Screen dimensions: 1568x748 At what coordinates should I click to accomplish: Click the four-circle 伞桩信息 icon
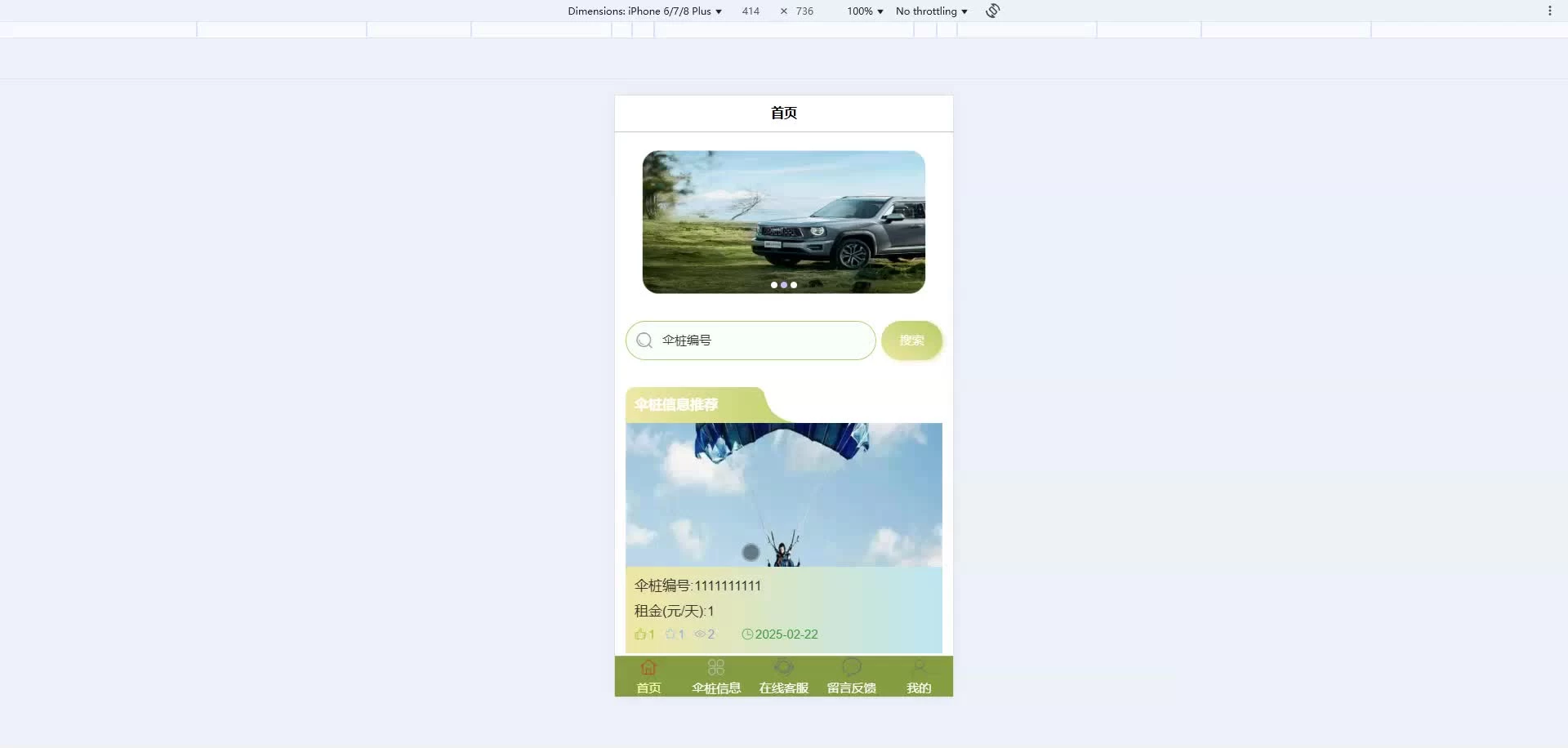point(716,667)
